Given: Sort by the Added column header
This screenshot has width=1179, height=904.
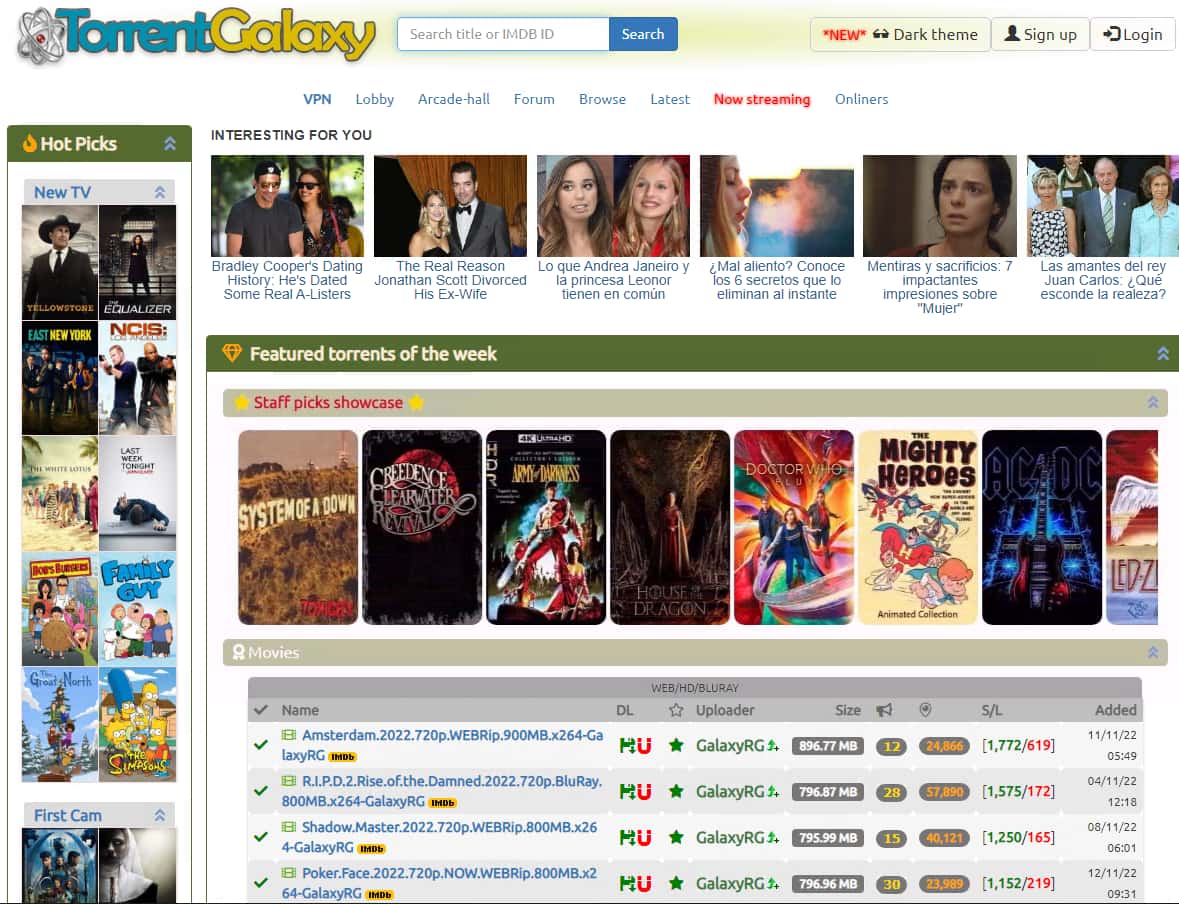Looking at the screenshot, I should [1116, 710].
